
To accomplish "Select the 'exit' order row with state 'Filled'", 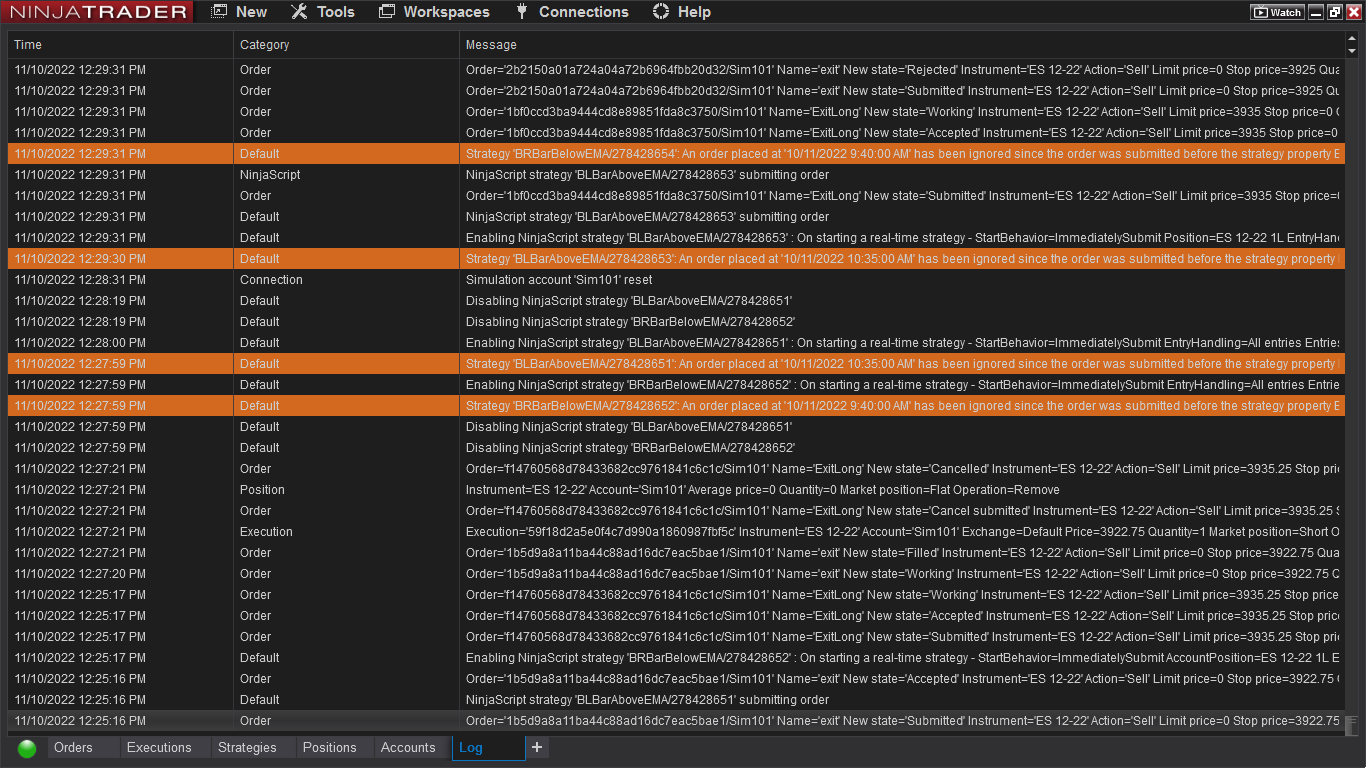I will [676, 553].
